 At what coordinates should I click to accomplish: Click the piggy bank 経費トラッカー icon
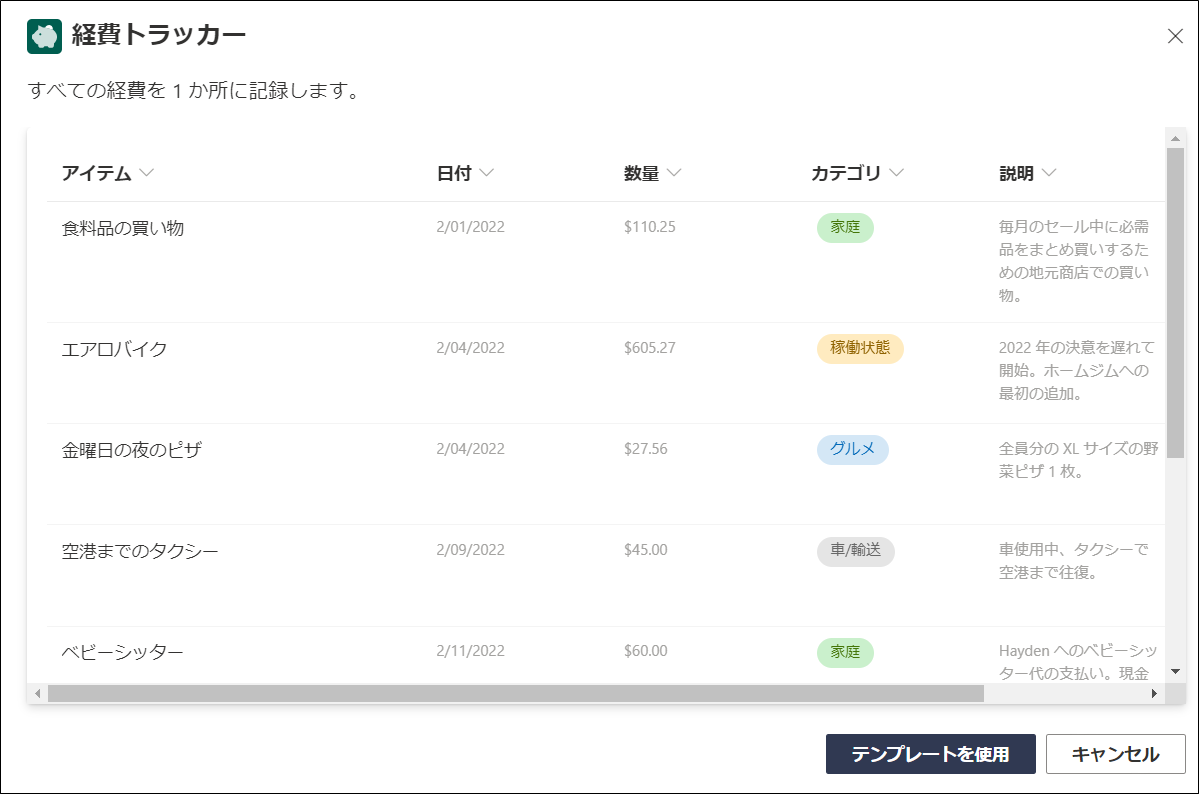click(44, 36)
